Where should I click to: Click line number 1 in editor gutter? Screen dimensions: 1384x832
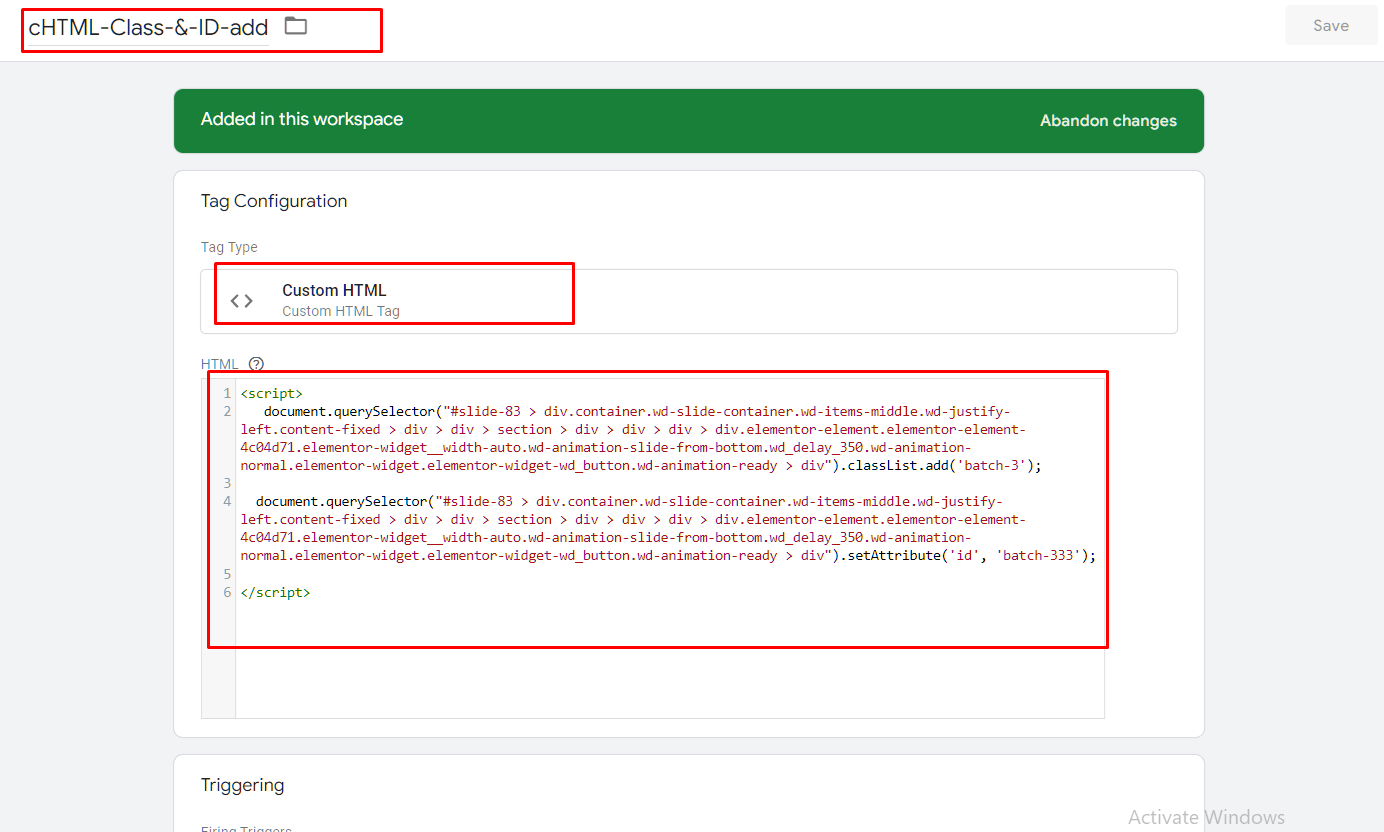click(x=227, y=393)
